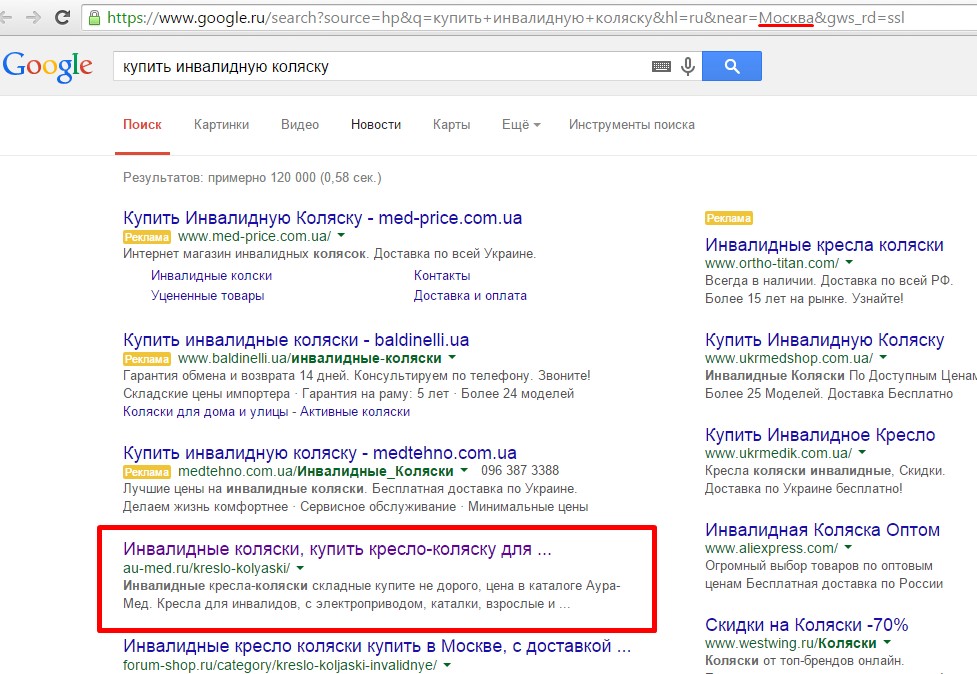Open dropdown arrow beside au-med.ru/kreslo-kolyaski

(x=300, y=567)
